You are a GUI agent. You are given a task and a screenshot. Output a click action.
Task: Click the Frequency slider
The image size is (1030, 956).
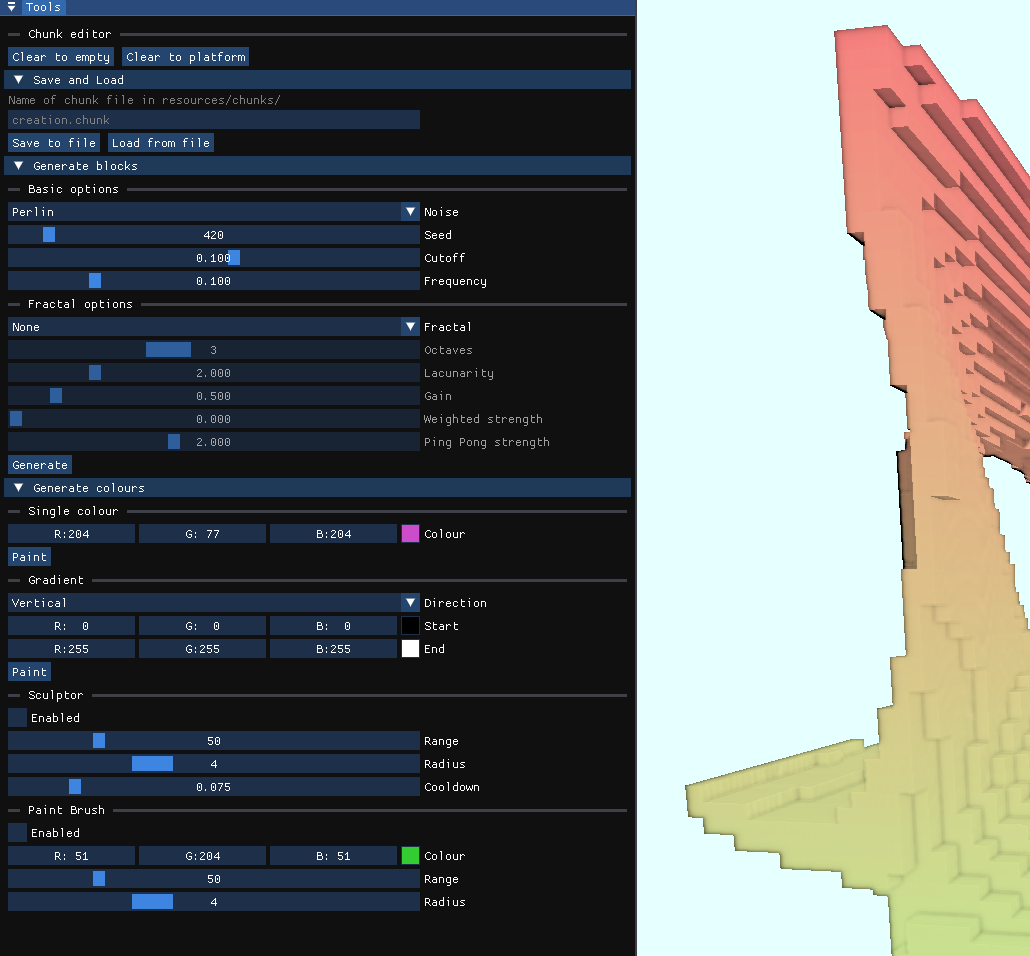coord(213,281)
